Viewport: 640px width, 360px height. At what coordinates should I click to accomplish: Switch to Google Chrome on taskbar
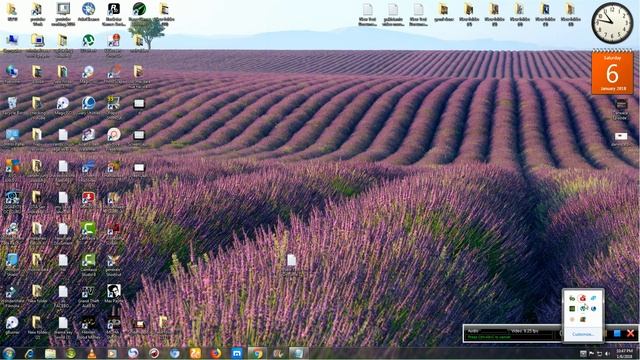click(x=257, y=353)
